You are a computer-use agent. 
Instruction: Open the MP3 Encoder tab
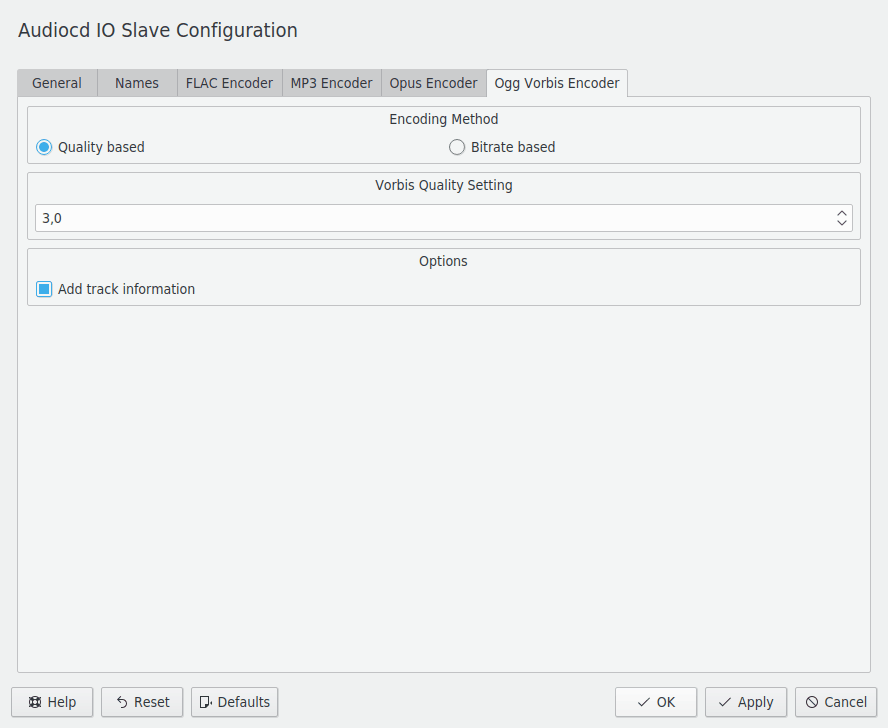pos(331,83)
